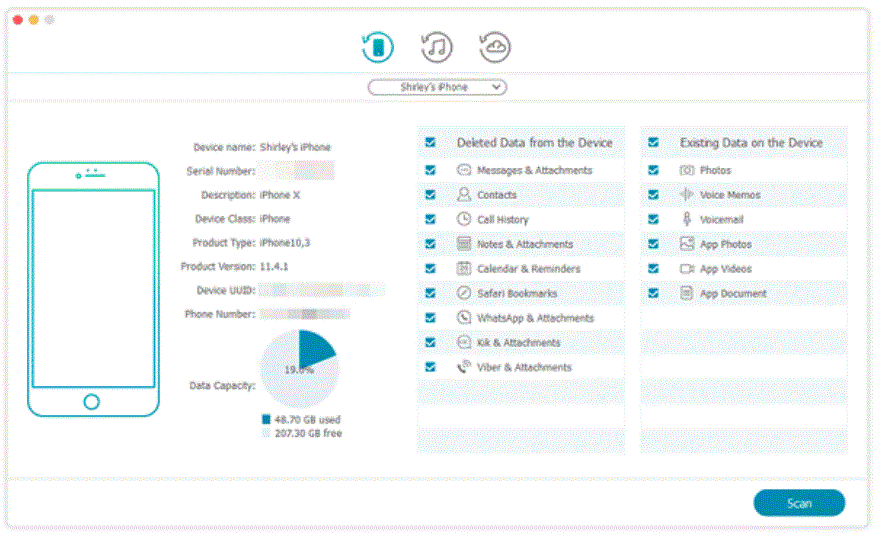Click the 'Existing Data on the Device' heading
884x551 pixels.
click(x=751, y=143)
